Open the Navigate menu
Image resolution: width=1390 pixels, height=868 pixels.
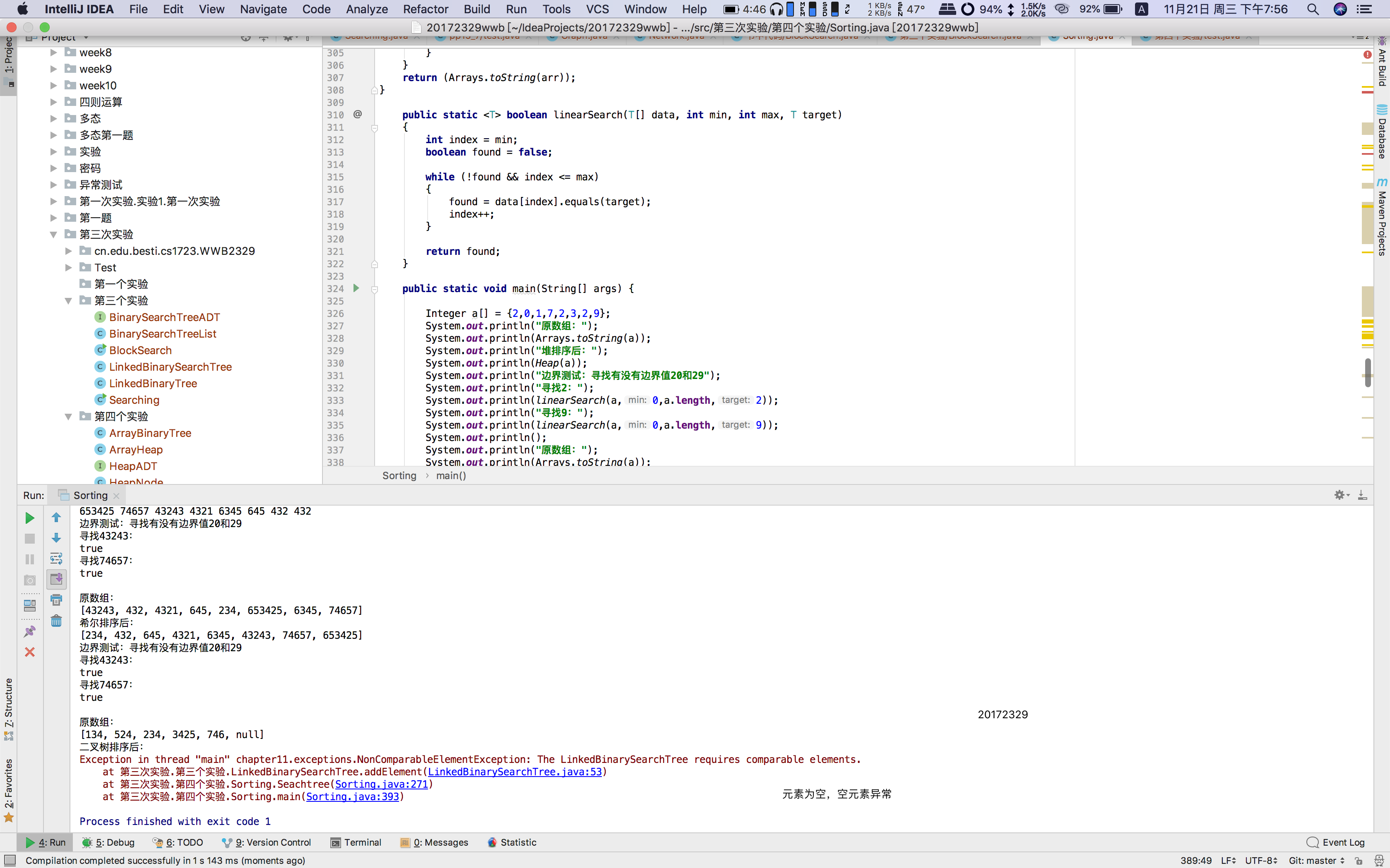coord(263,9)
